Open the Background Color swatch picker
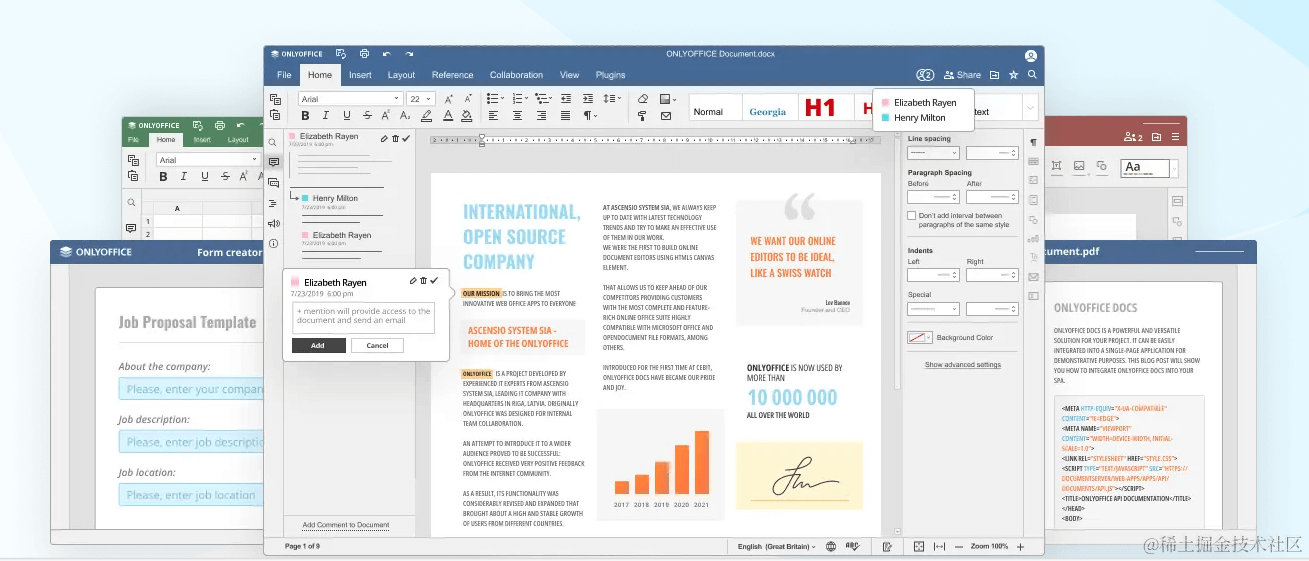1309x561 pixels. pos(919,338)
